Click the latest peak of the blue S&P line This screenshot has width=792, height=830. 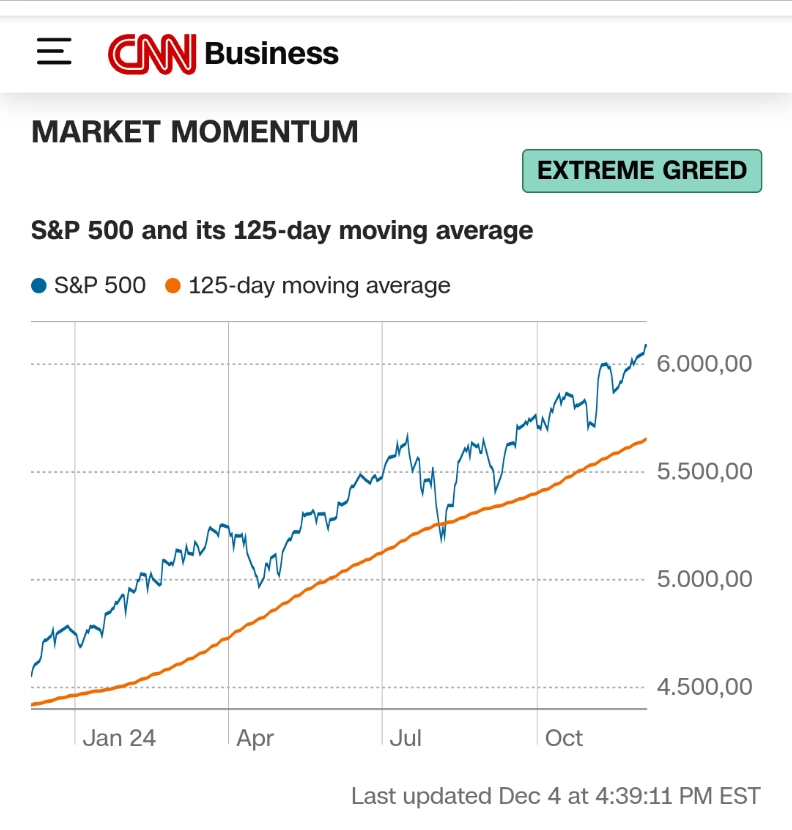click(x=645, y=346)
